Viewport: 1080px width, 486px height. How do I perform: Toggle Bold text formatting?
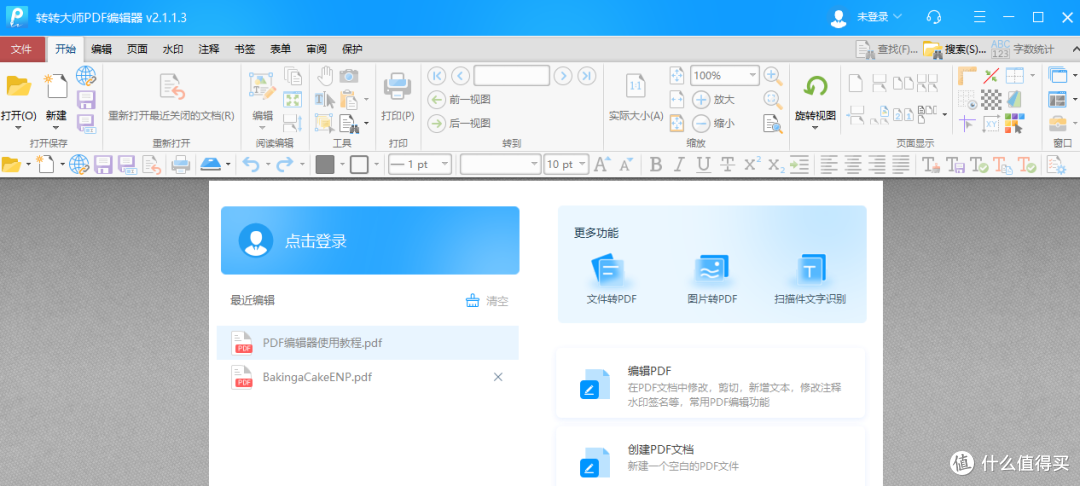pos(656,165)
